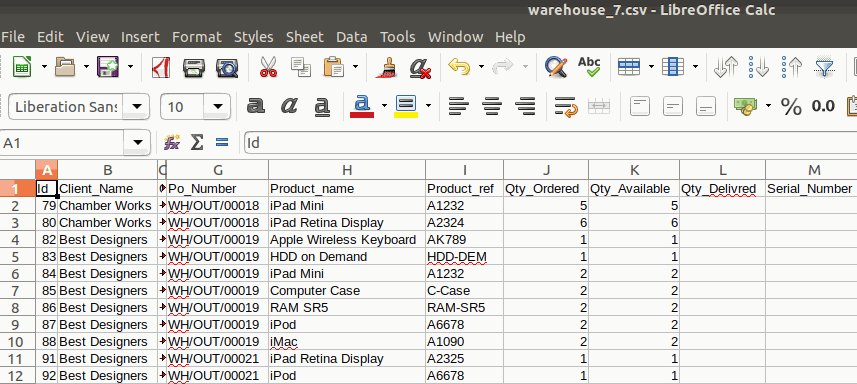The image size is (857, 384).
Task: Select cell containing Apple Wireless Keyboard
Action: click(x=347, y=240)
